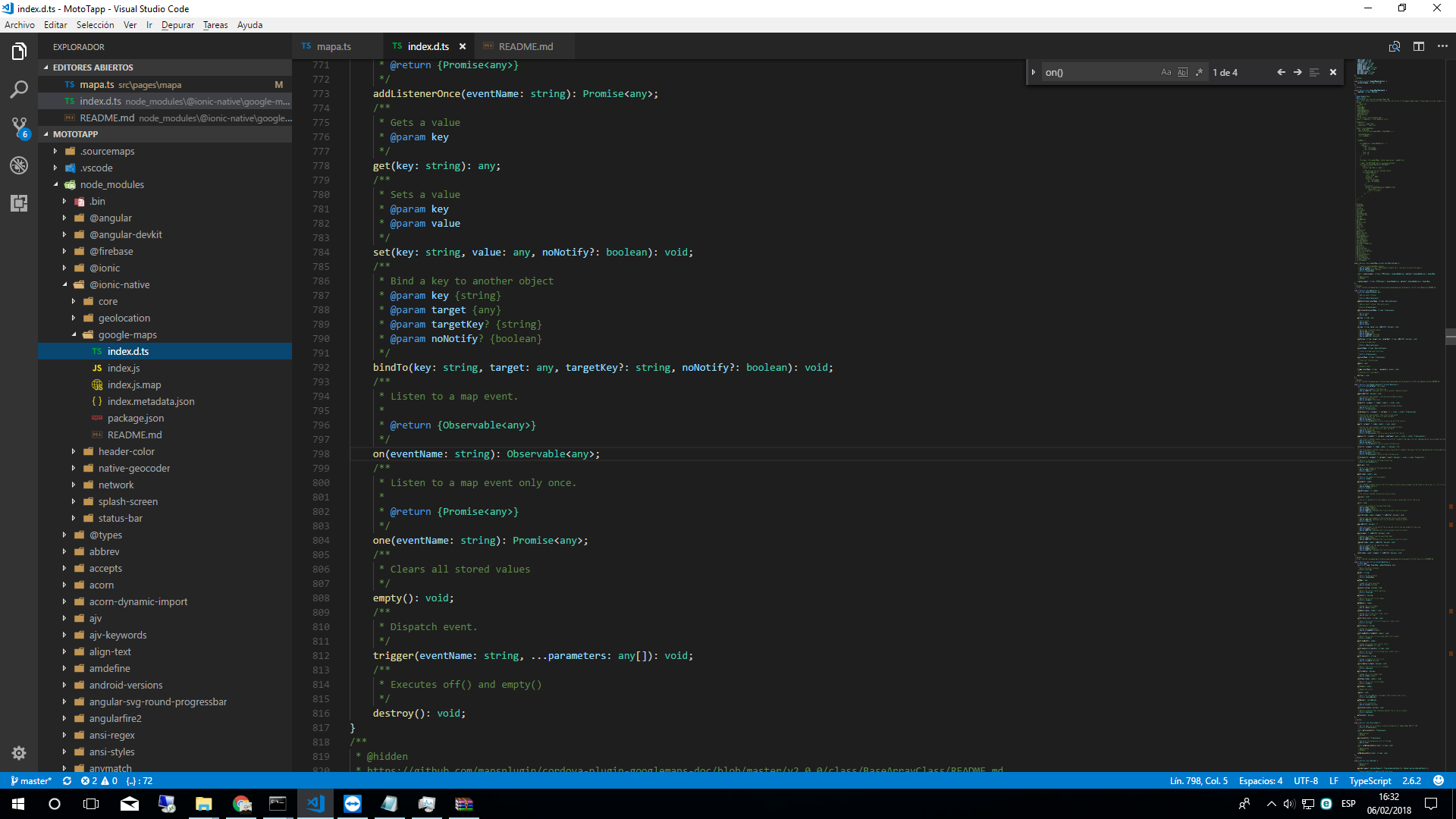Screen dimensions: 1456x819
Task: Open the Search view in the activity bar
Action: click(19, 89)
